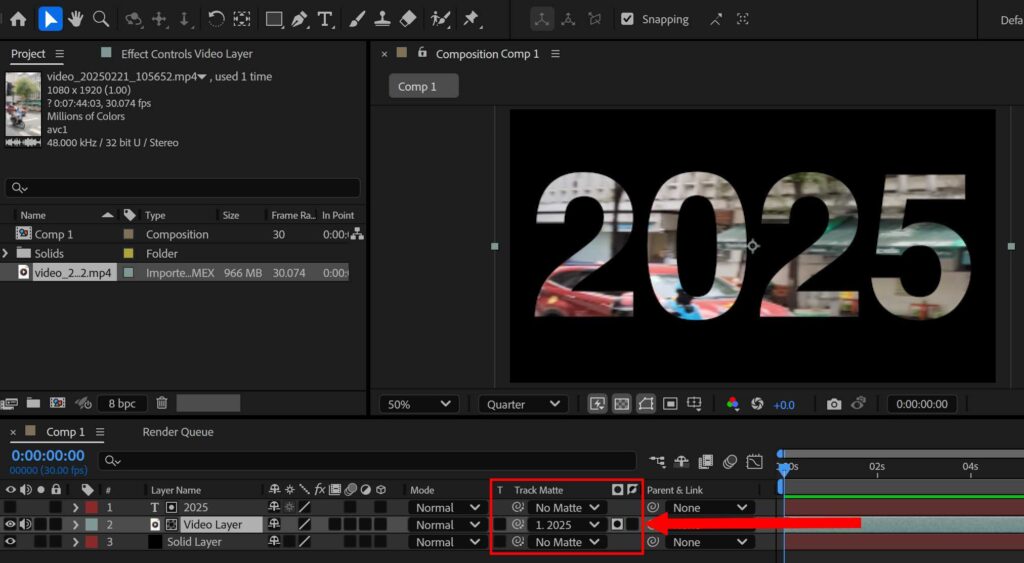Enable motion blur icon in timeline header

click(x=730, y=462)
